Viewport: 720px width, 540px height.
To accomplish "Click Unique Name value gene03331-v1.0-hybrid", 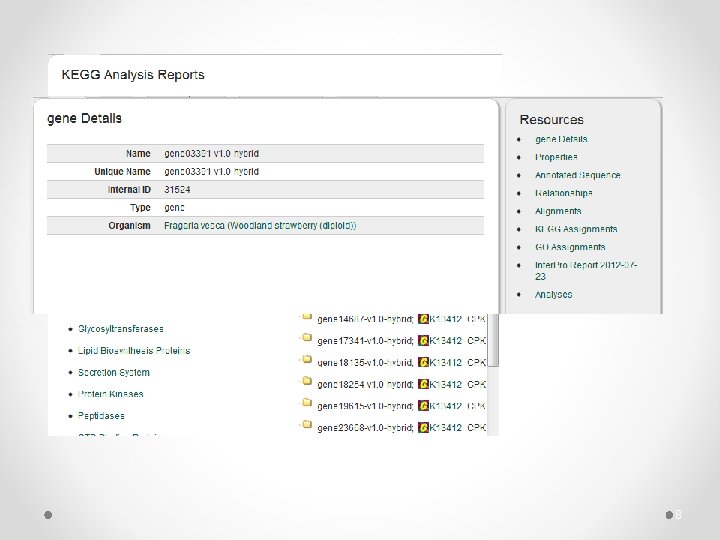I will (212, 171).
